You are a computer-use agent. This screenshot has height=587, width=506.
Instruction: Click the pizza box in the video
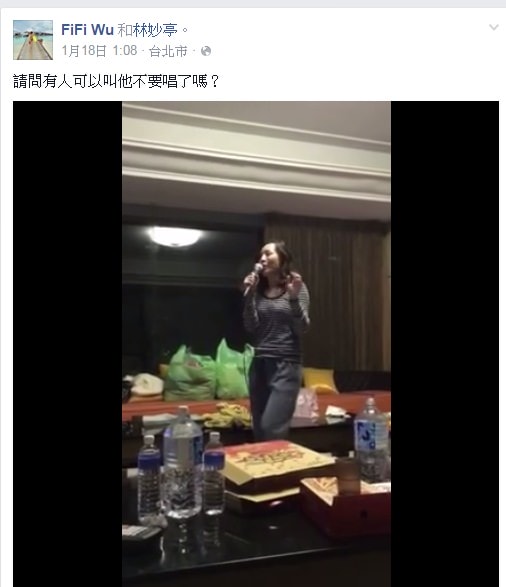click(x=277, y=461)
